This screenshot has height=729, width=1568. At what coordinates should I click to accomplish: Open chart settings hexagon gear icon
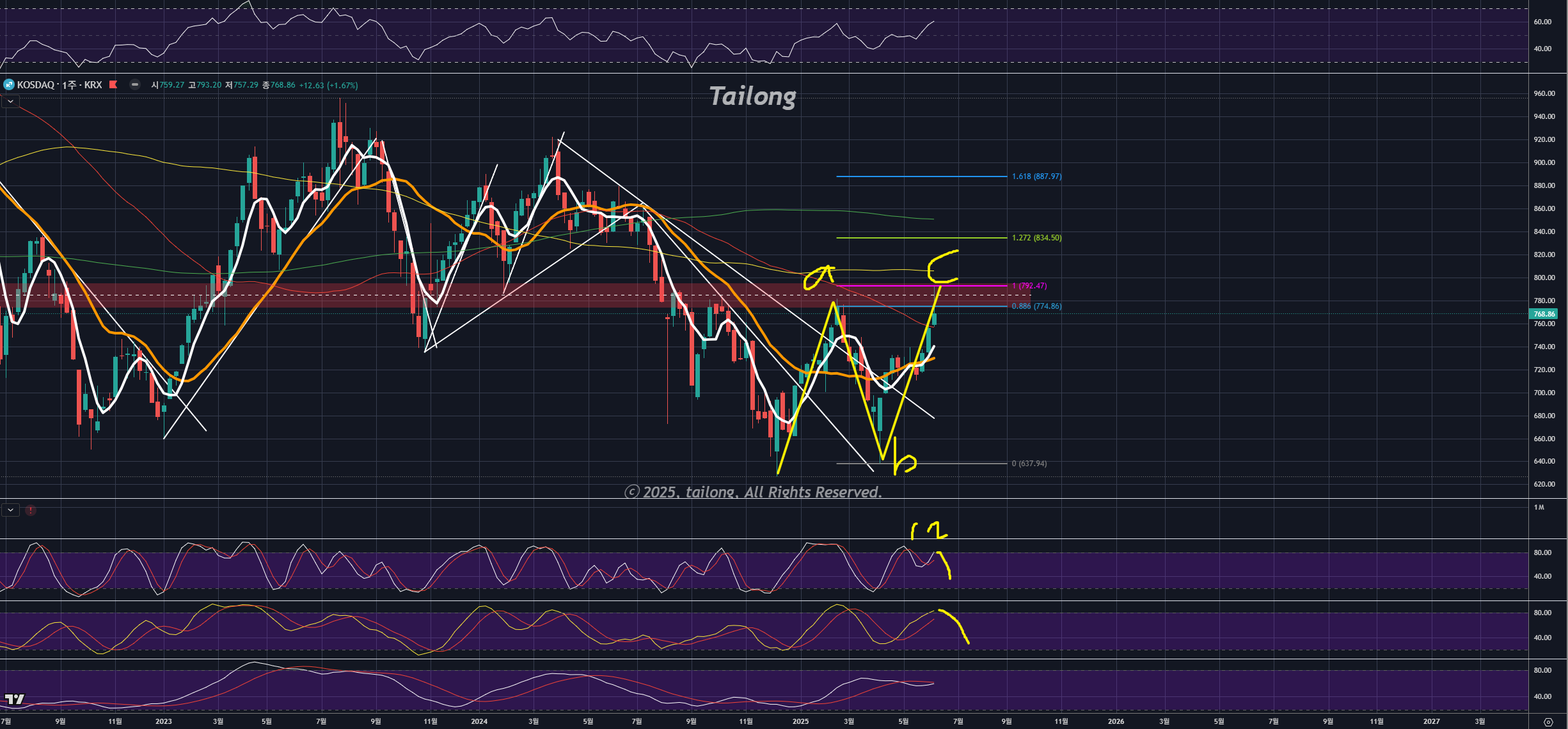coord(1548,722)
